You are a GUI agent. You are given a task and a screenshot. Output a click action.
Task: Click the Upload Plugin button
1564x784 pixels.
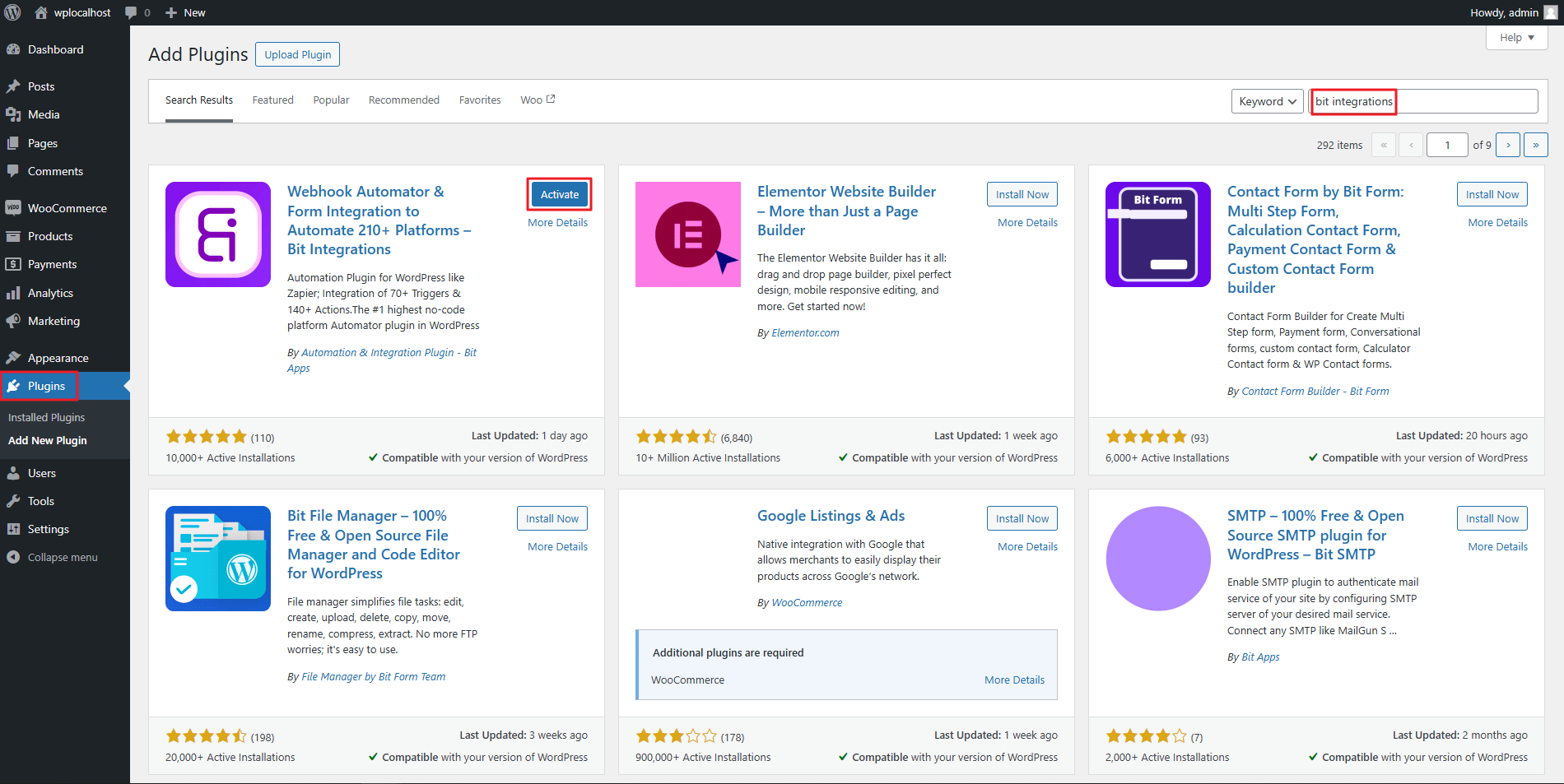(297, 54)
